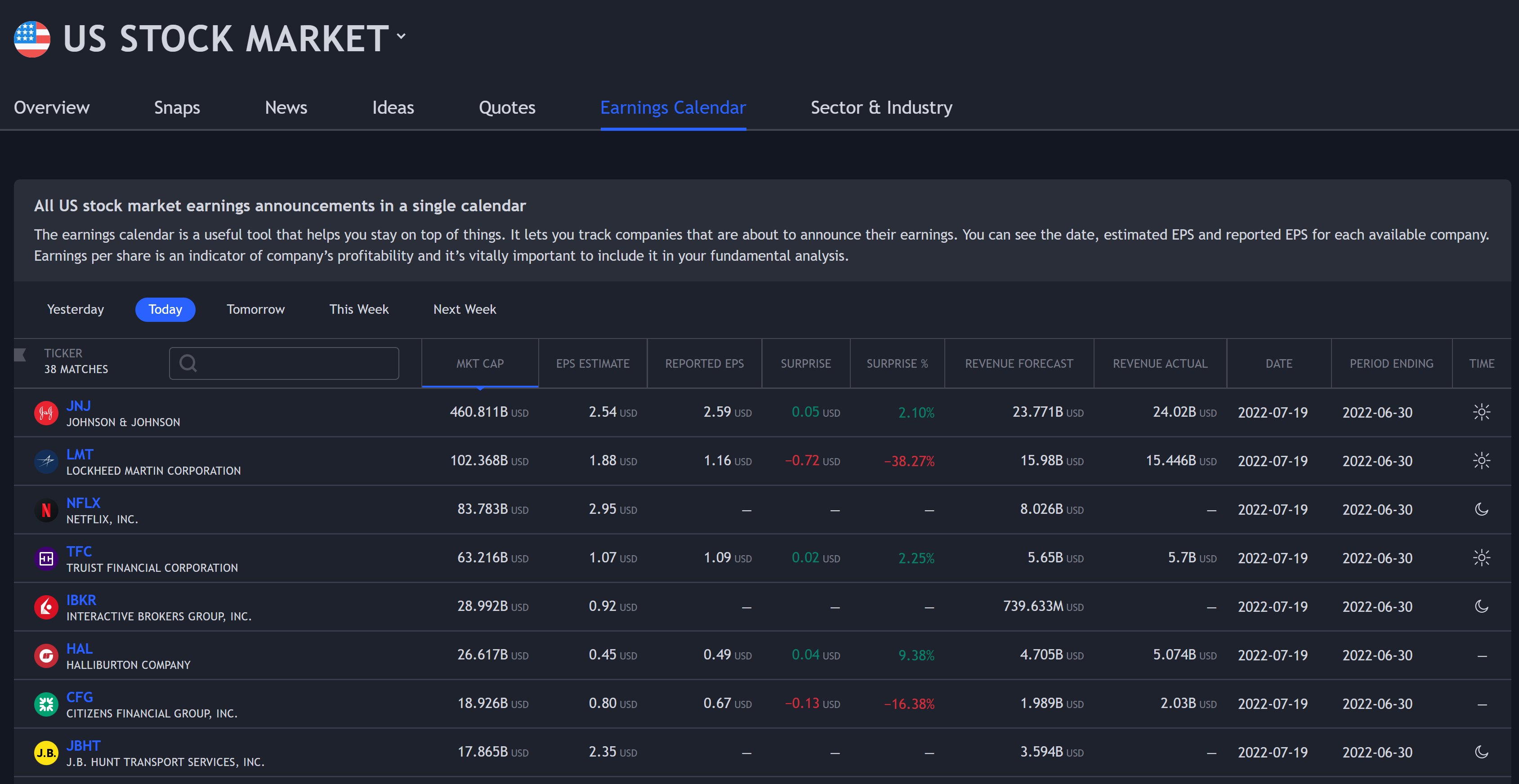Go to the News tab
Screen dimensions: 1519x784
pyautogui.click(x=286, y=107)
